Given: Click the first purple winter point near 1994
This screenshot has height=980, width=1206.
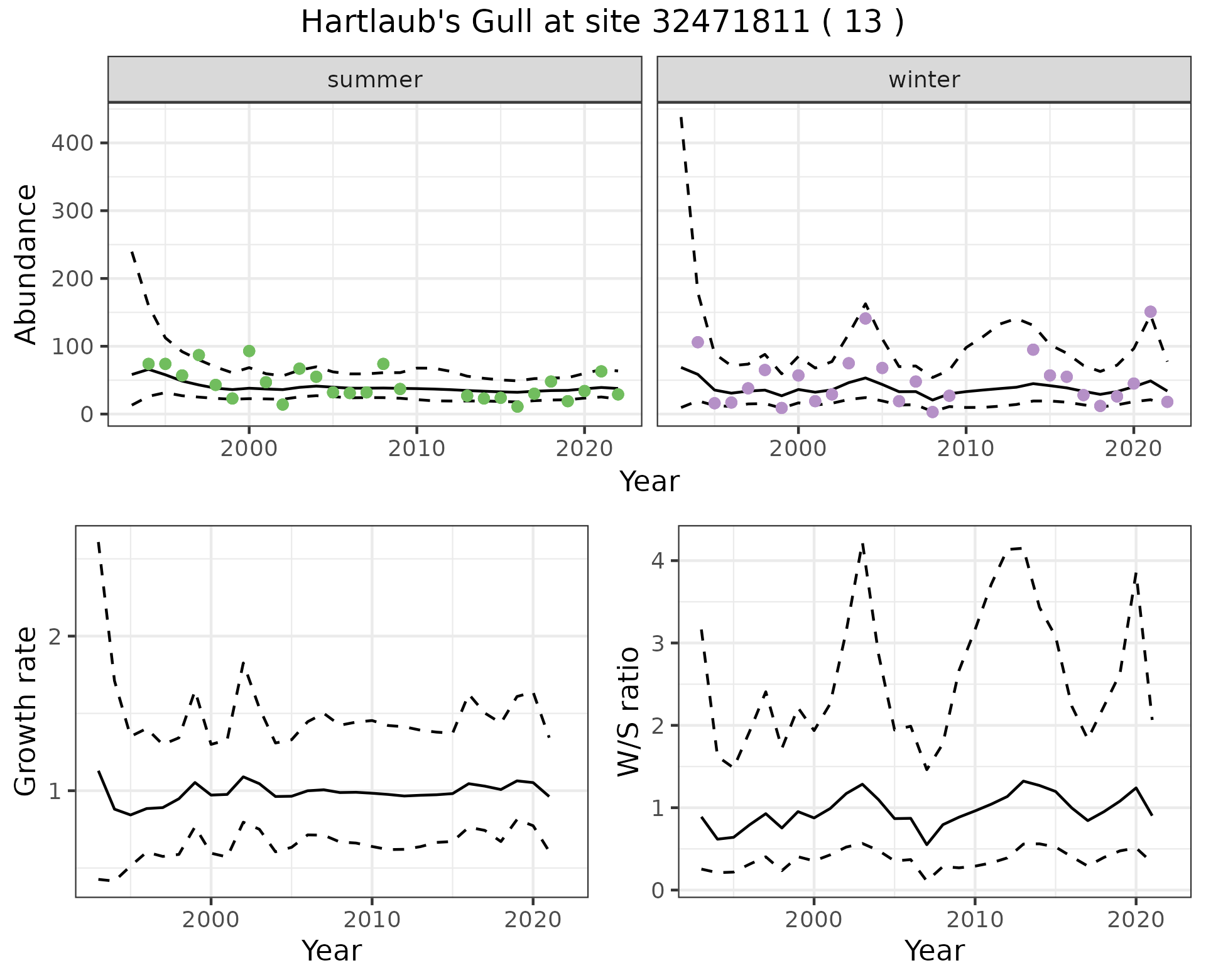Looking at the screenshot, I should tap(698, 342).
